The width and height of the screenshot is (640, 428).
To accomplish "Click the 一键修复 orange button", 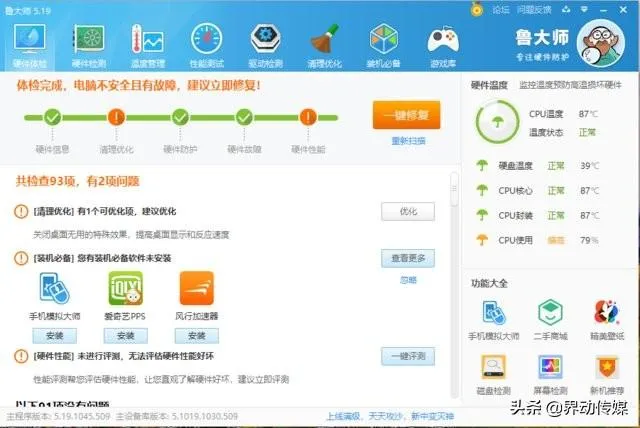I will point(406,115).
